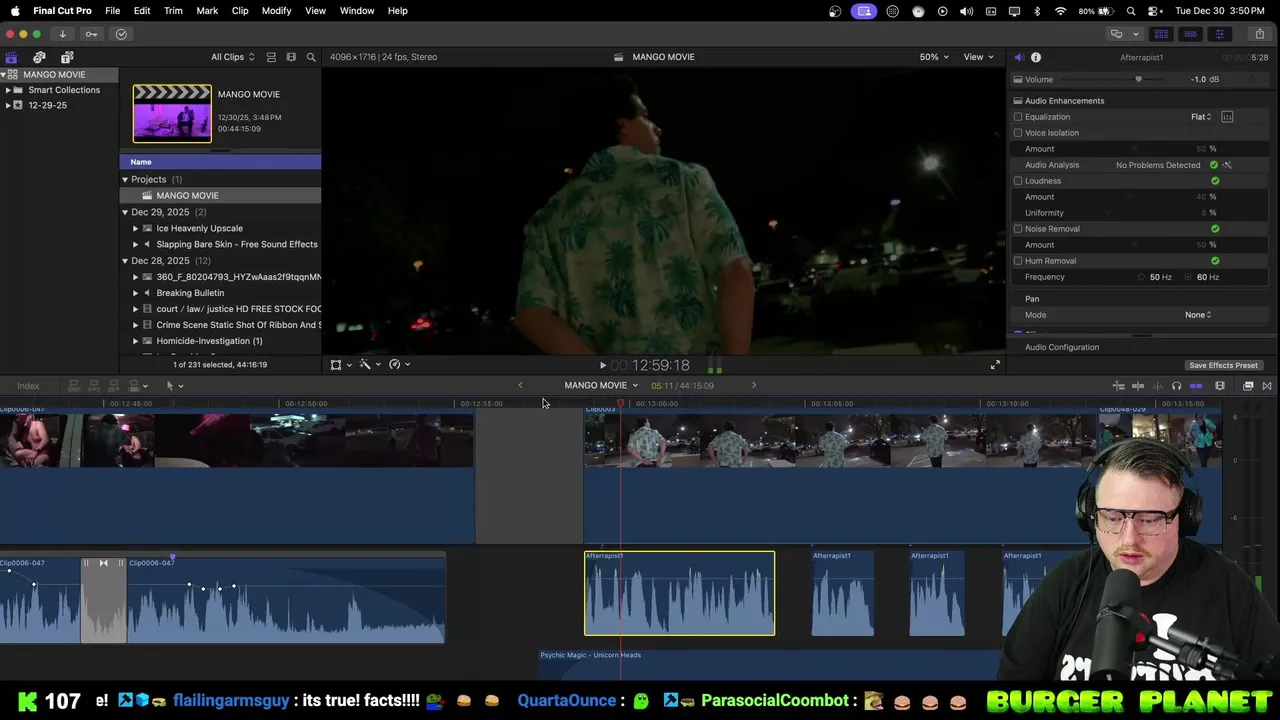Click the Save Effects Preset button
The height and width of the screenshot is (720, 1280).
(1223, 366)
